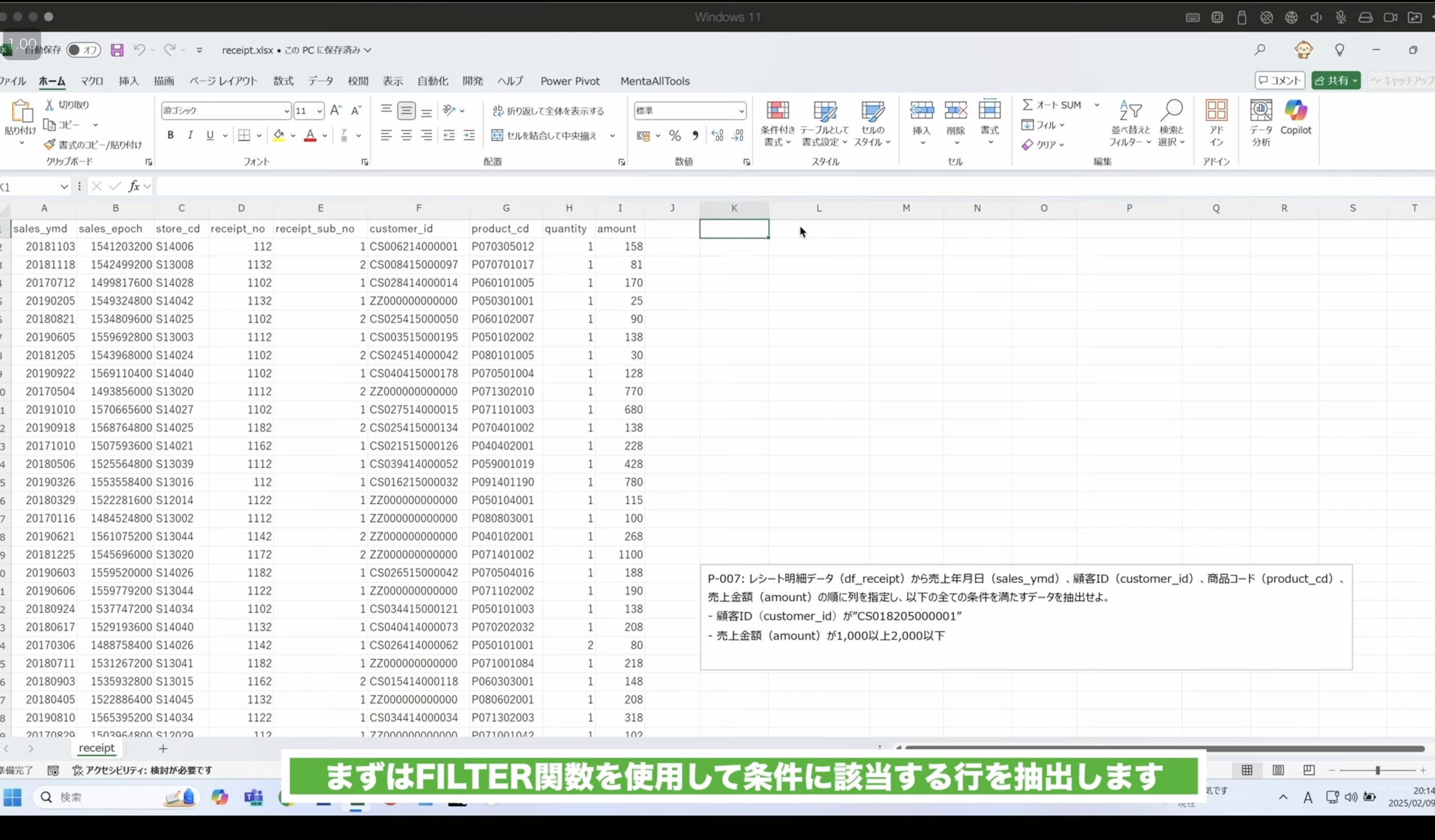This screenshot has width=1435, height=840.
Task: Click the Cut (切り取り) scissors icon
Action: (x=50, y=105)
